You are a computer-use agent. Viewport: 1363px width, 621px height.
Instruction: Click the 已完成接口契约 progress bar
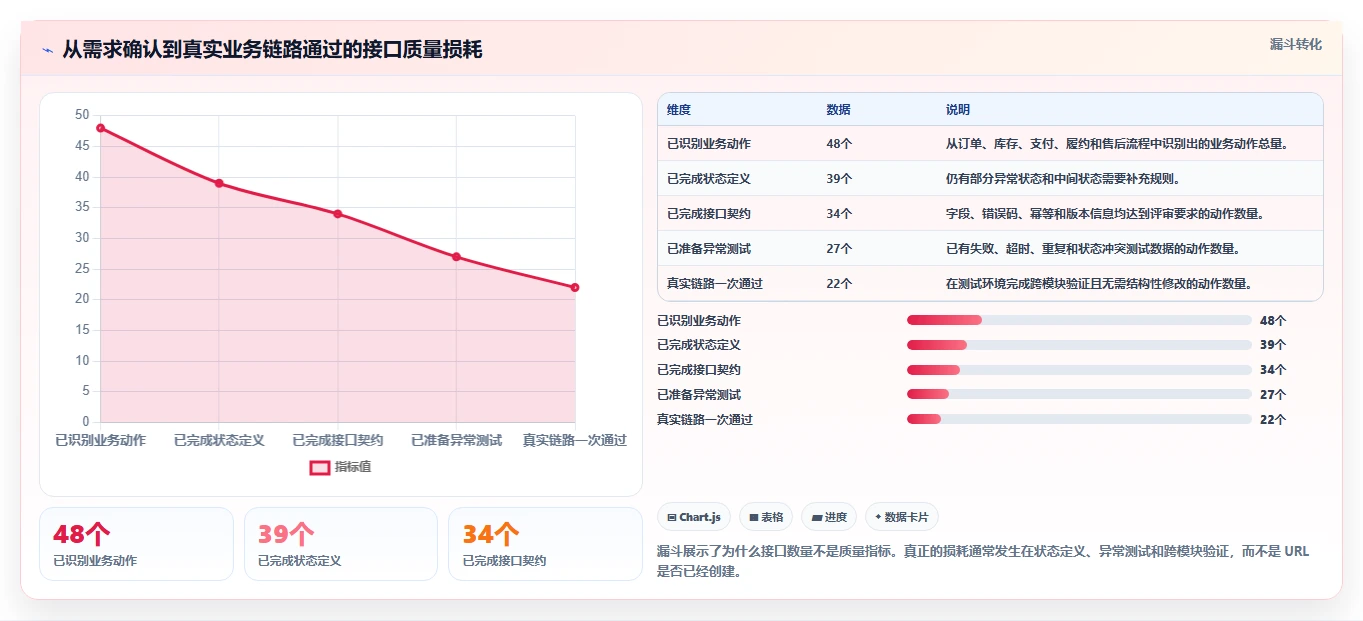click(x=1079, y=370)
